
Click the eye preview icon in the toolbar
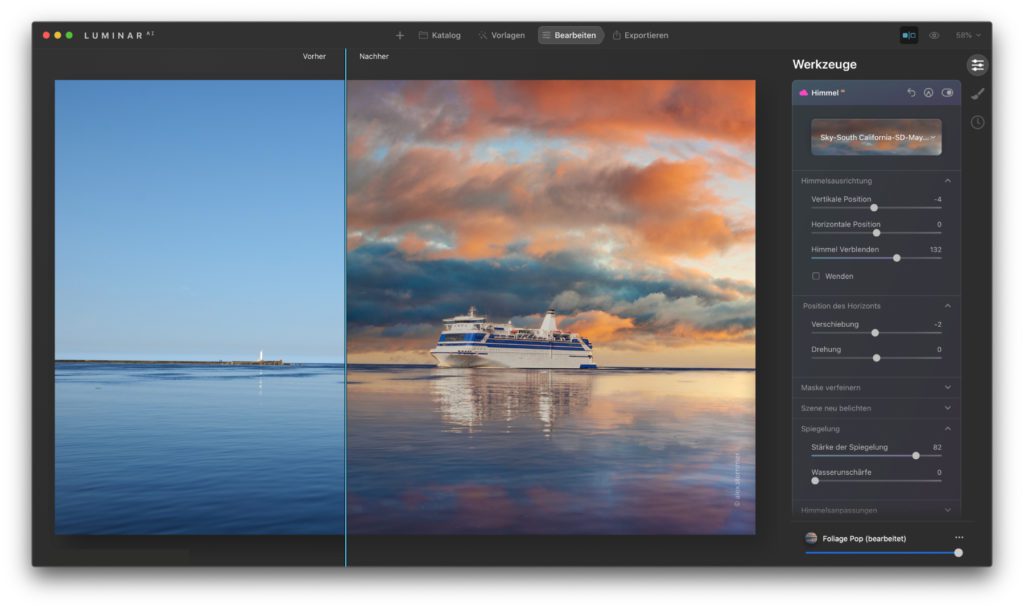934,35
